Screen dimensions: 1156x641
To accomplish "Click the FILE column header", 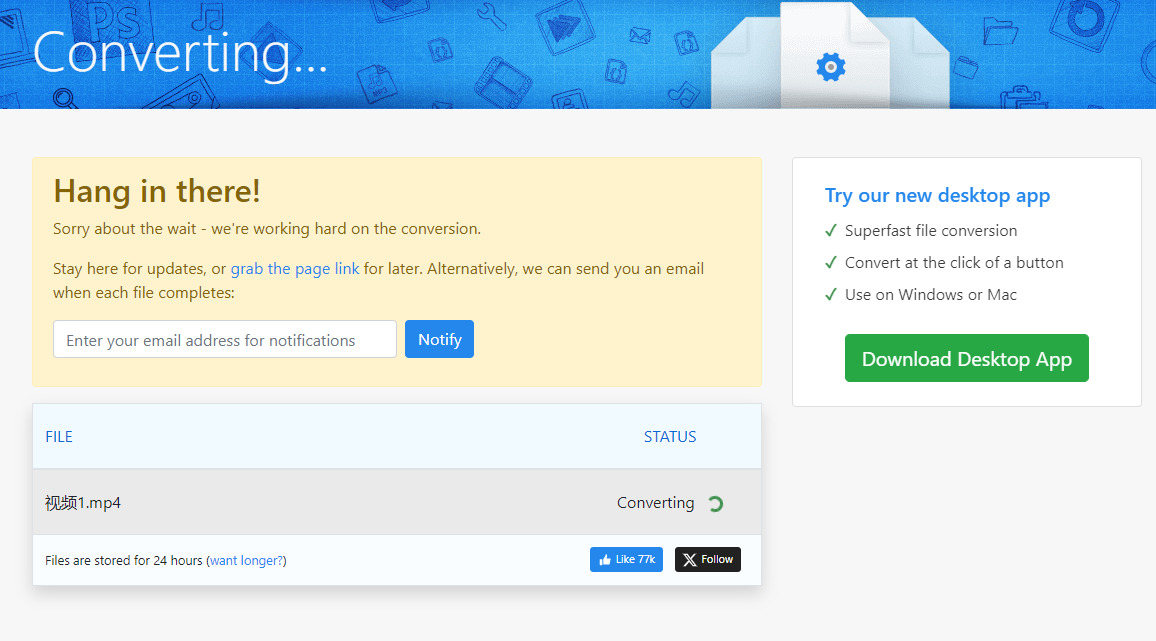I will point(59,437).
